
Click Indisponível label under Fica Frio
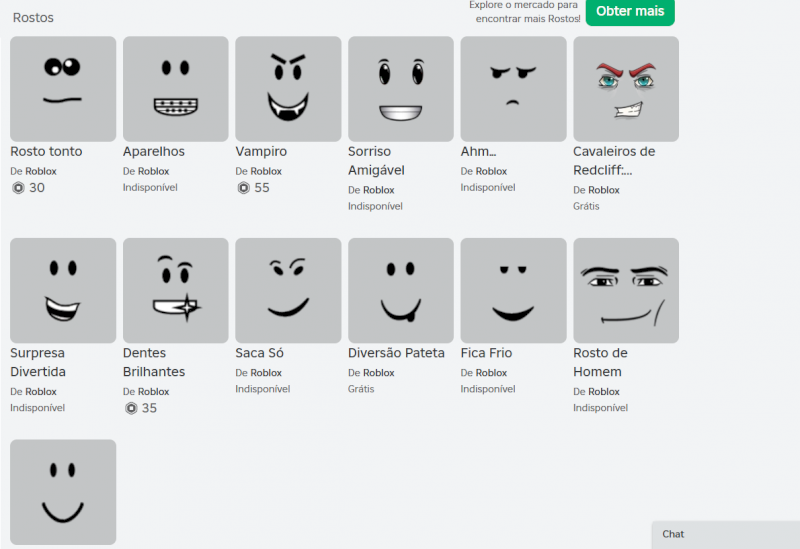point(488,389)
